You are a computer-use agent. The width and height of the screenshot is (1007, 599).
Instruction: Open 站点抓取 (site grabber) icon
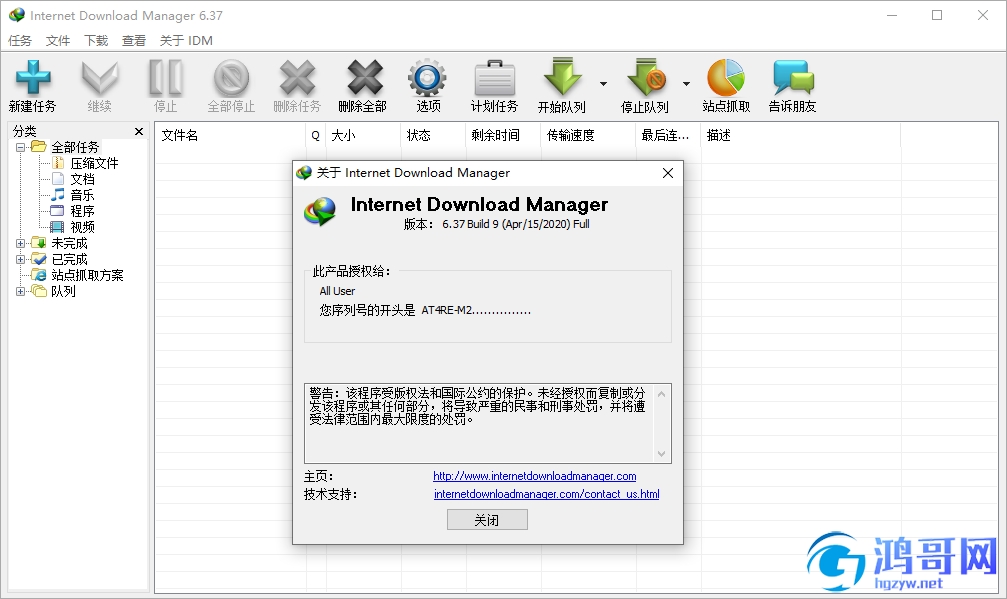click(x=726, y=78)
